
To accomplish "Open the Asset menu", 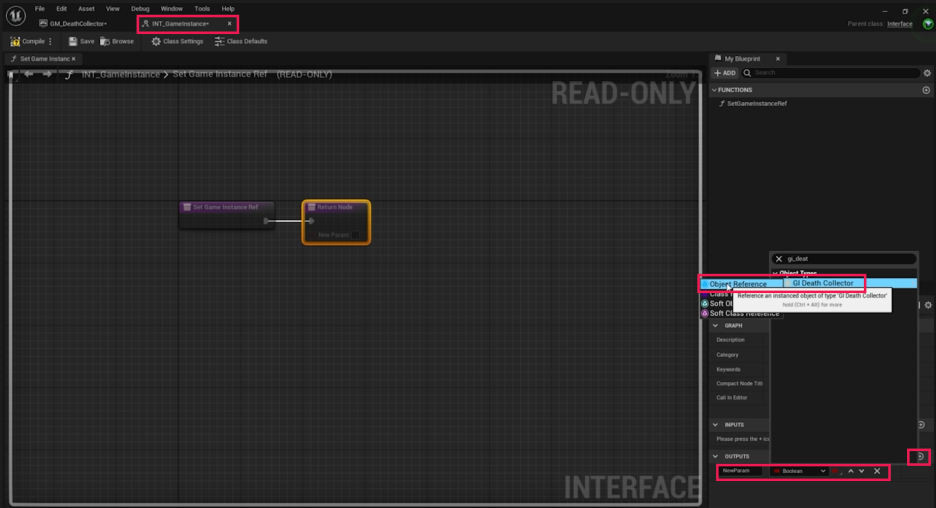I will (86, 9).
